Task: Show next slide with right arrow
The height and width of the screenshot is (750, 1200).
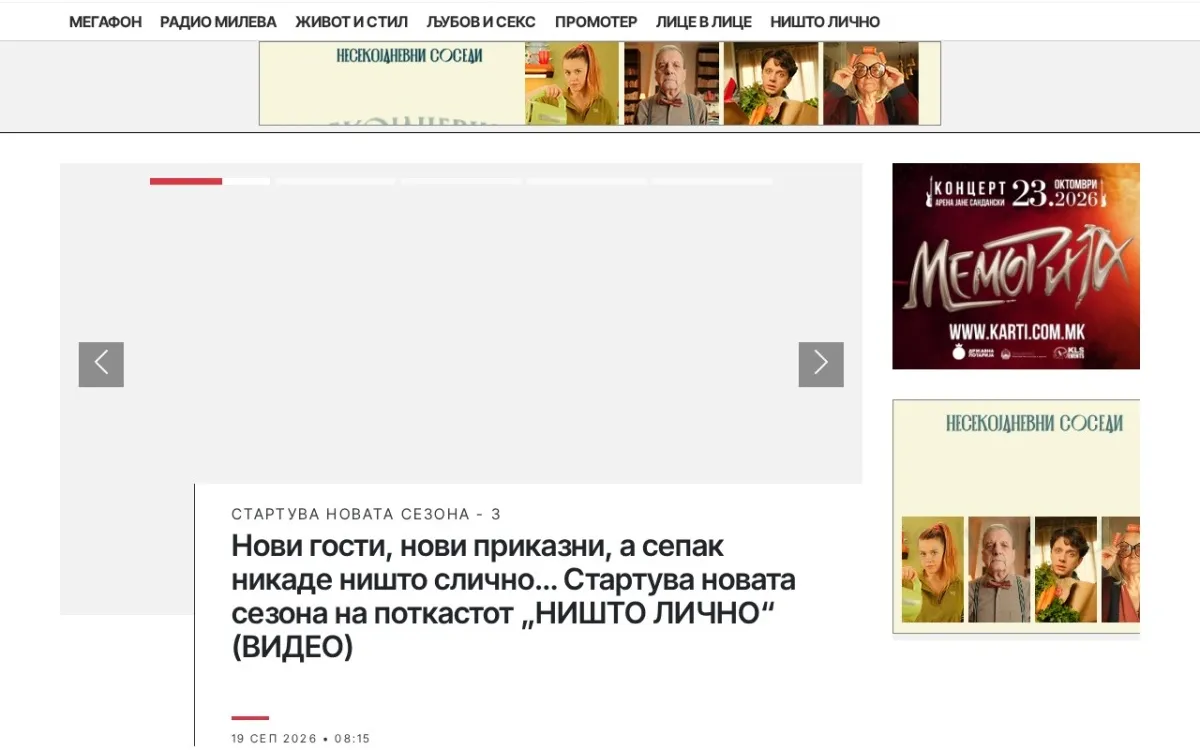Action: [x=821, y=364]
